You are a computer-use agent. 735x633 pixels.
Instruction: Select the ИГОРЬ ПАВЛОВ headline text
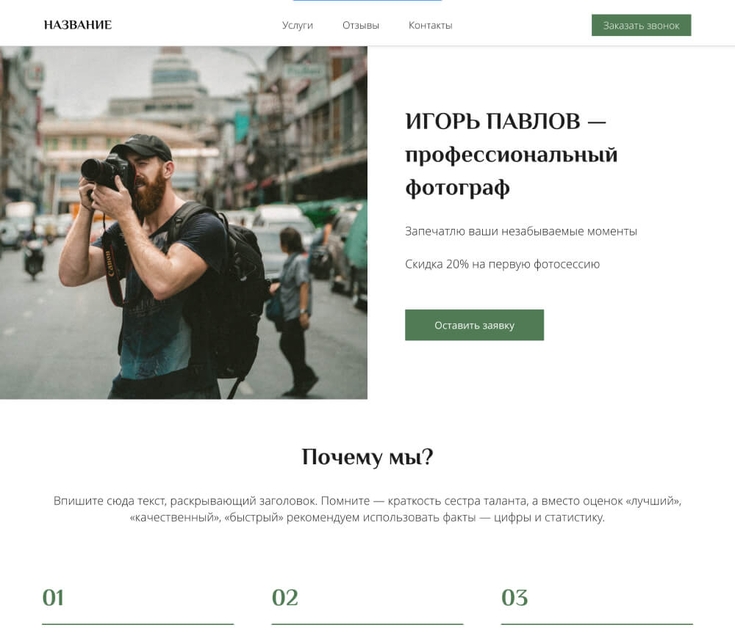511,154
